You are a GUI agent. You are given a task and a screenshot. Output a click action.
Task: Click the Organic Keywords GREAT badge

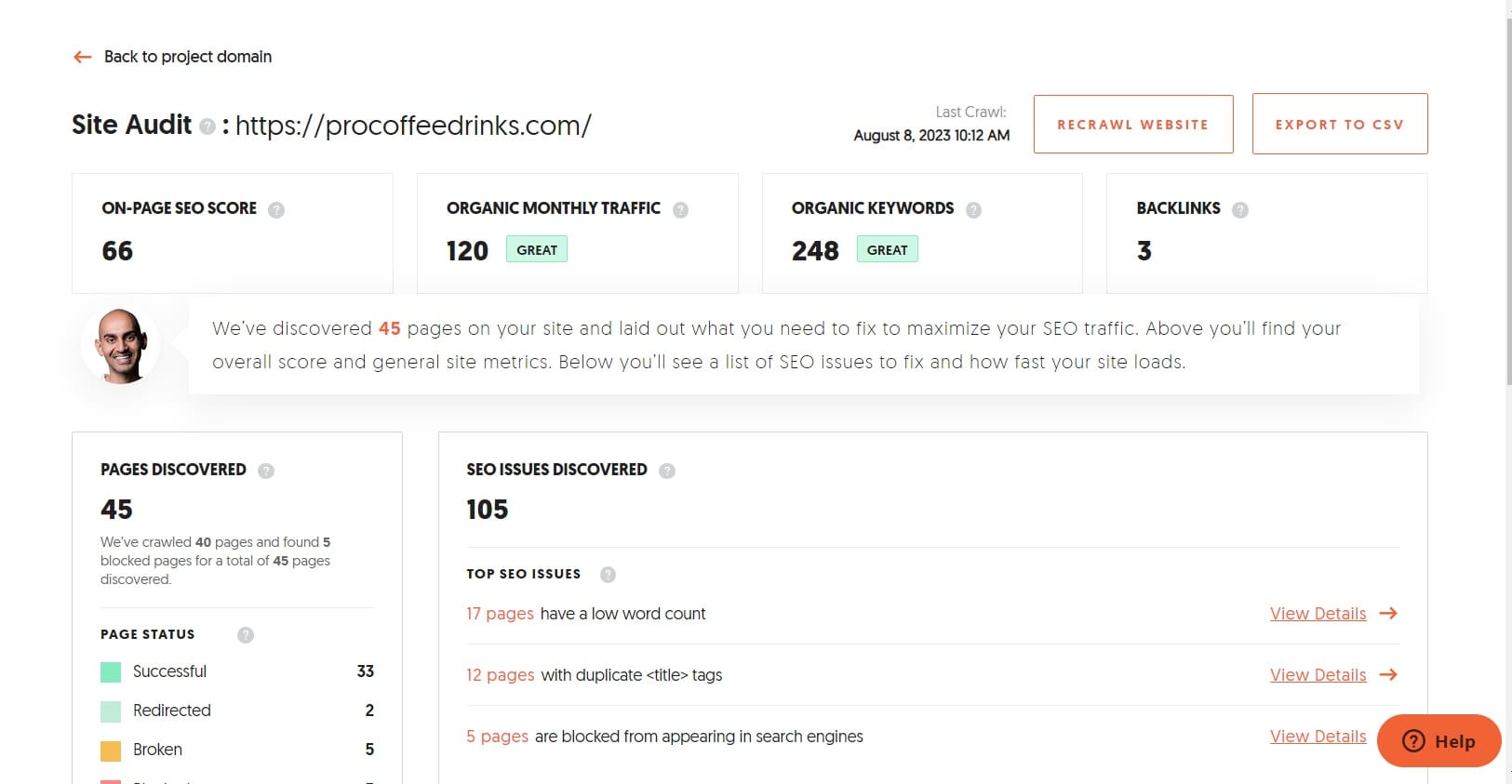point(887,249)
